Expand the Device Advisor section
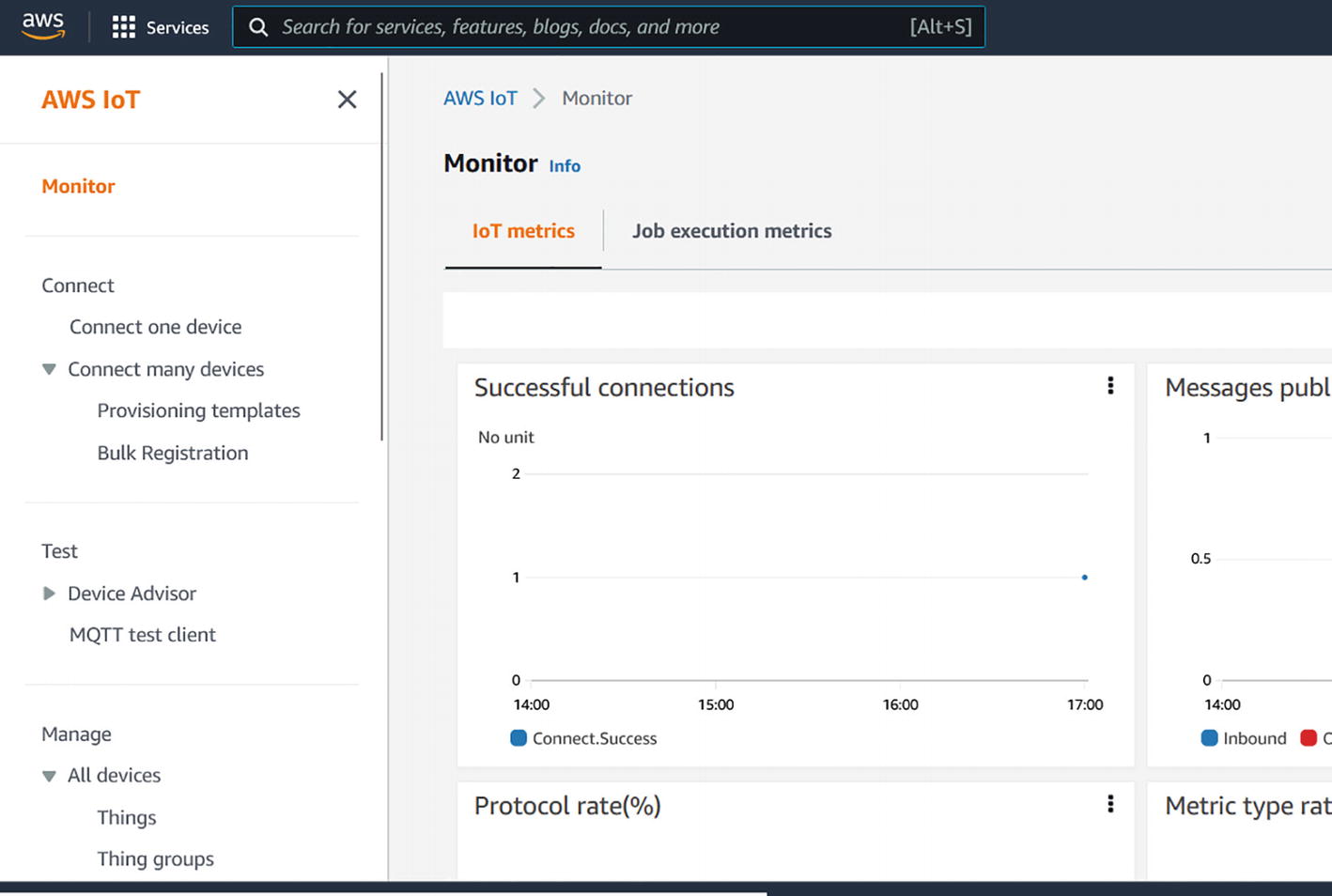The width and height of the screenshot is (1332, 896). click(x=49, y=594)
